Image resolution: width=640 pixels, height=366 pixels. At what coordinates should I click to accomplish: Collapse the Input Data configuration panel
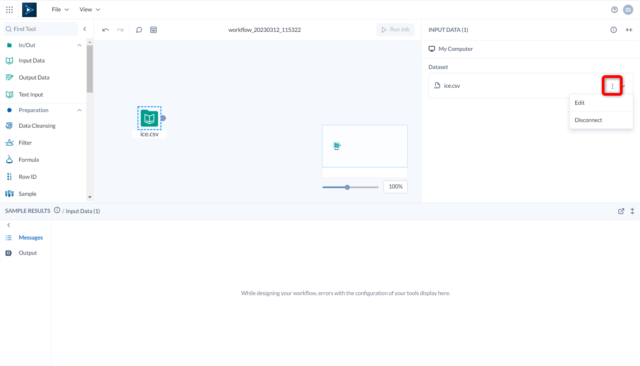click(x=629, y=30)
